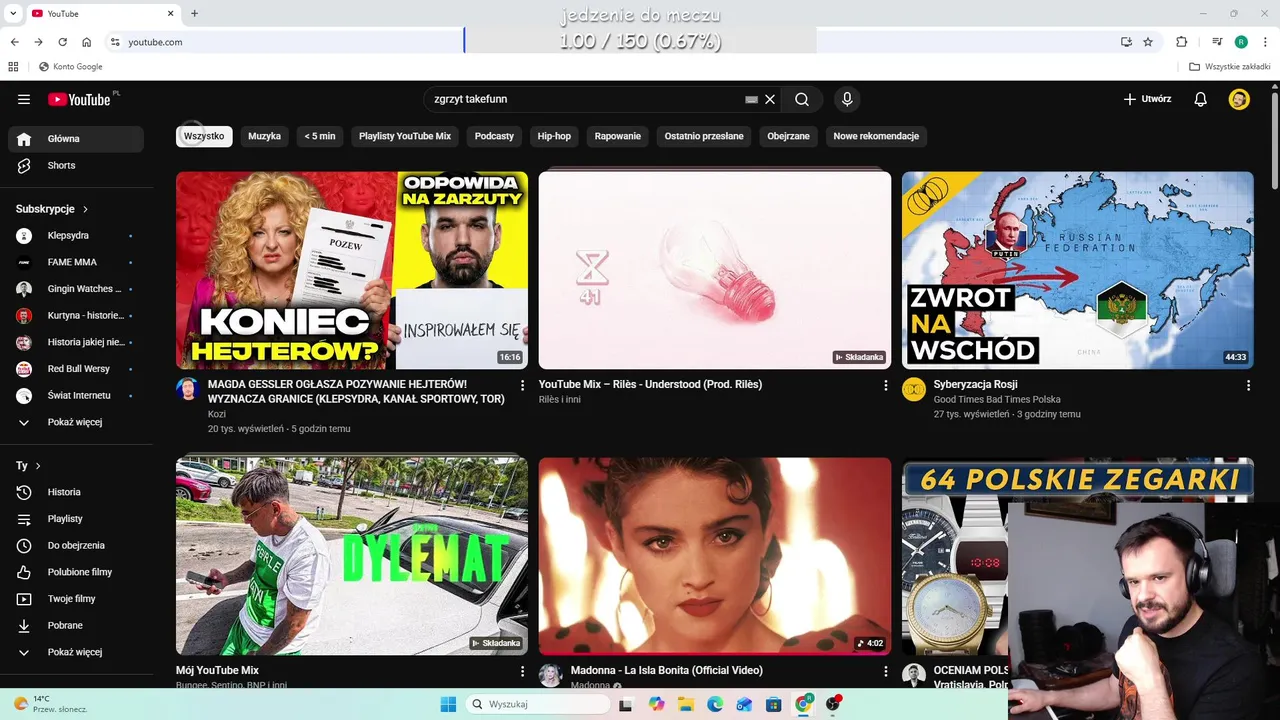Open the on-screen keyboard icon in search

[x=751, y=99]
